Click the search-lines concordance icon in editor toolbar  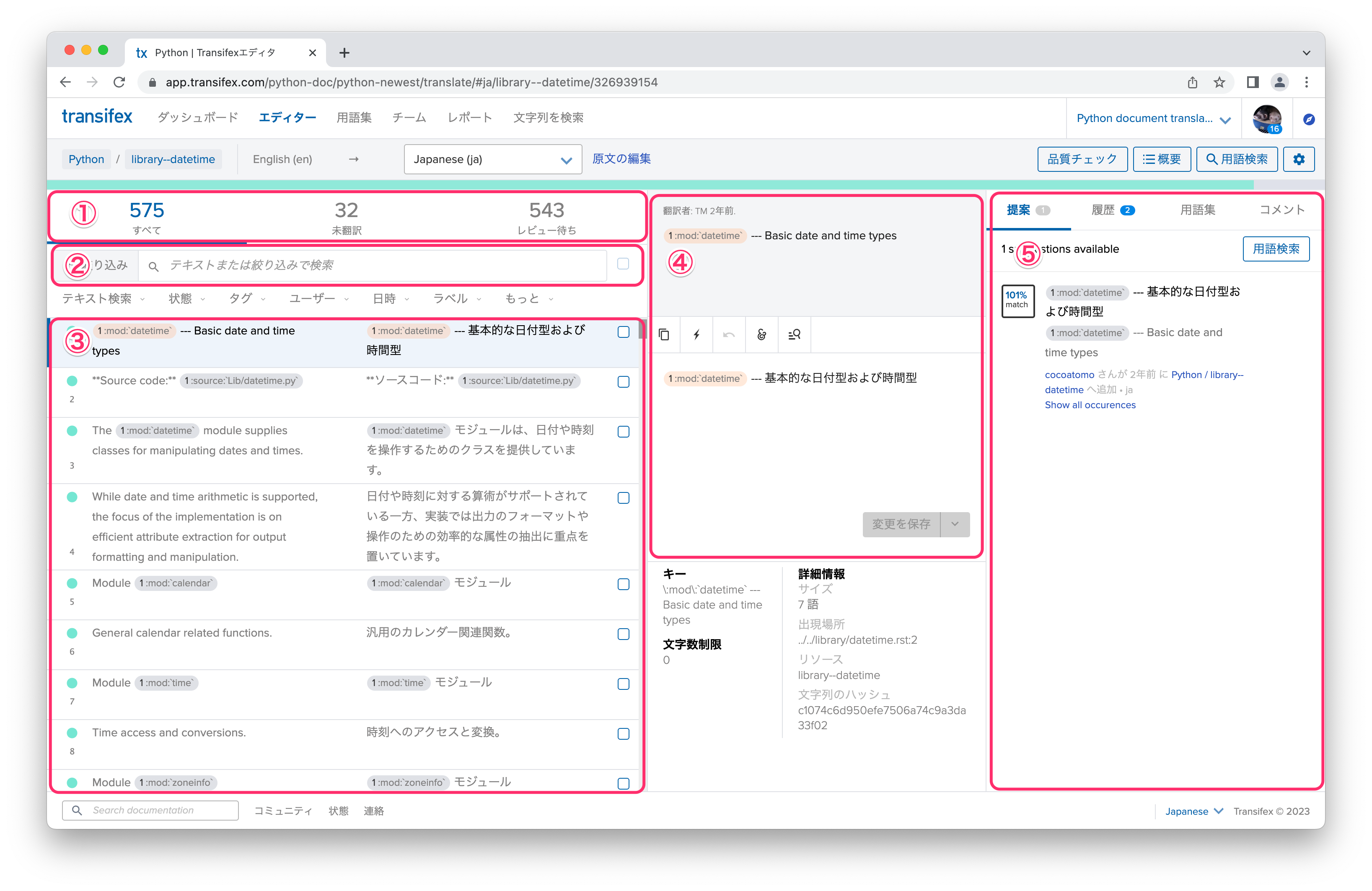pos(795,334)
